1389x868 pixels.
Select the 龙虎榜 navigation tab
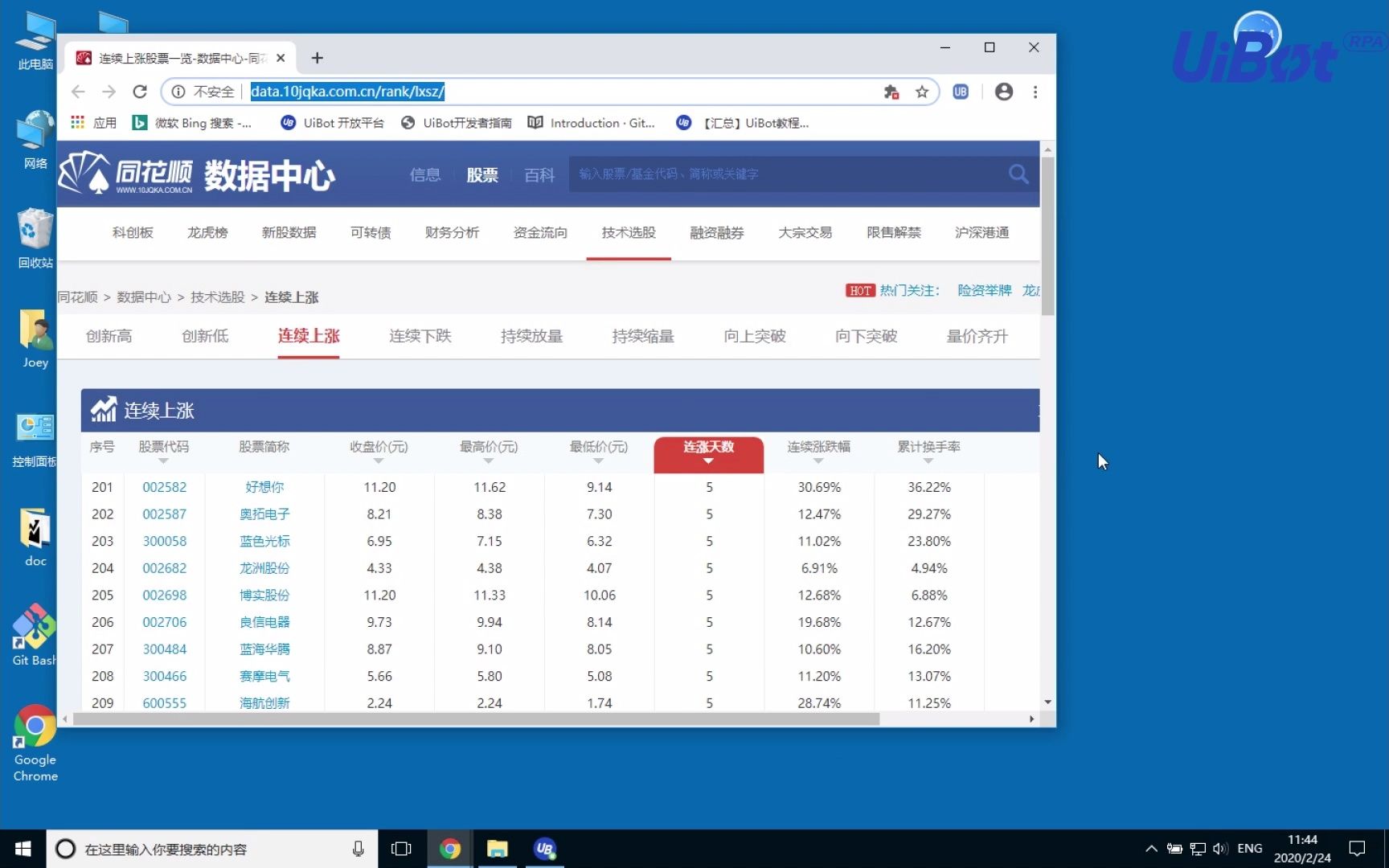click(x=207, y=232)
